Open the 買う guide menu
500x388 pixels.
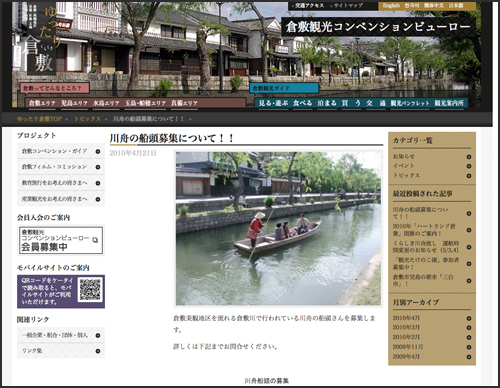[351, 103]
